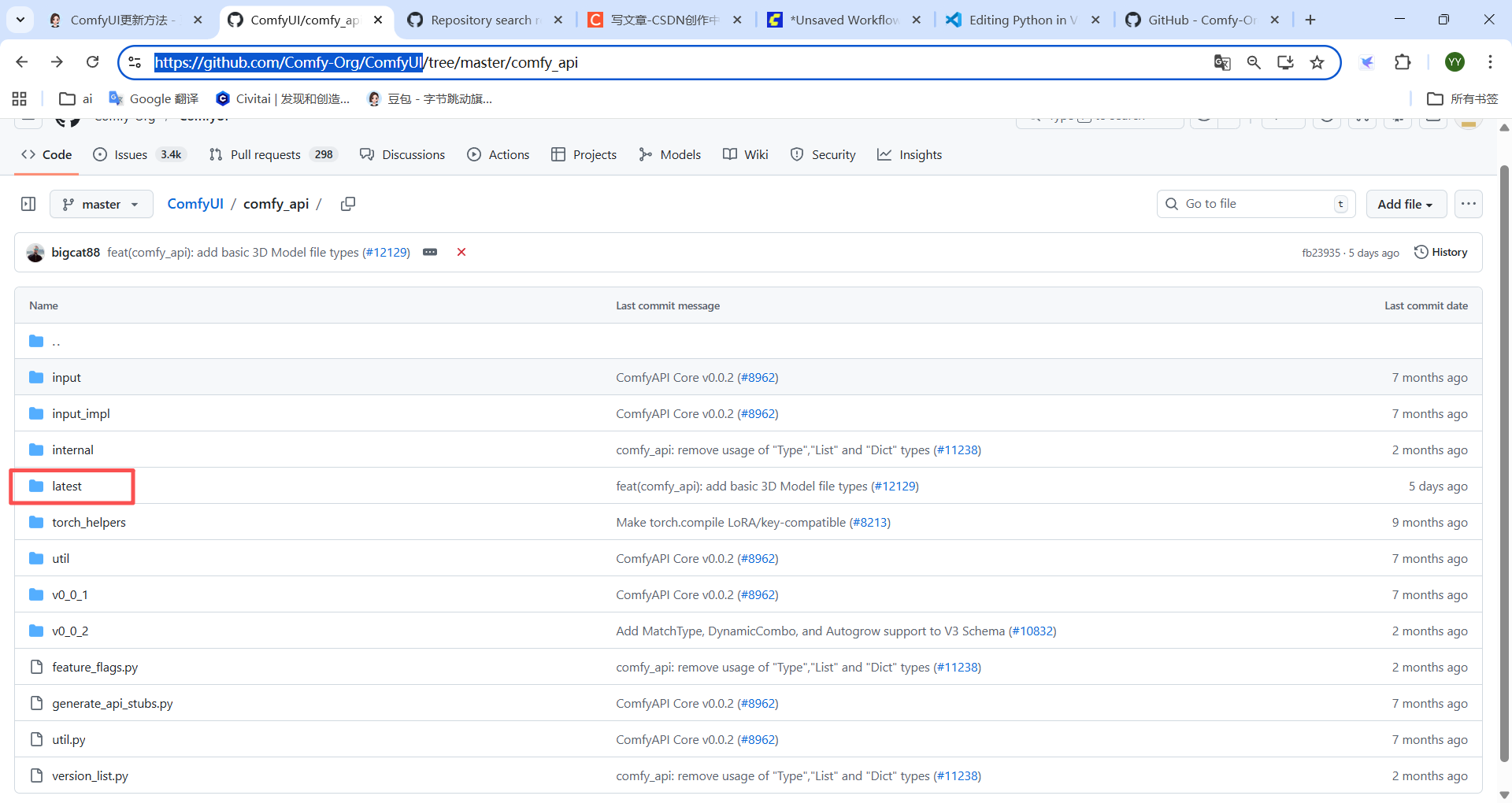Open the ai bookmarks folder
The height and width of the screenshot is (803, 1512).
click(76, 98)
